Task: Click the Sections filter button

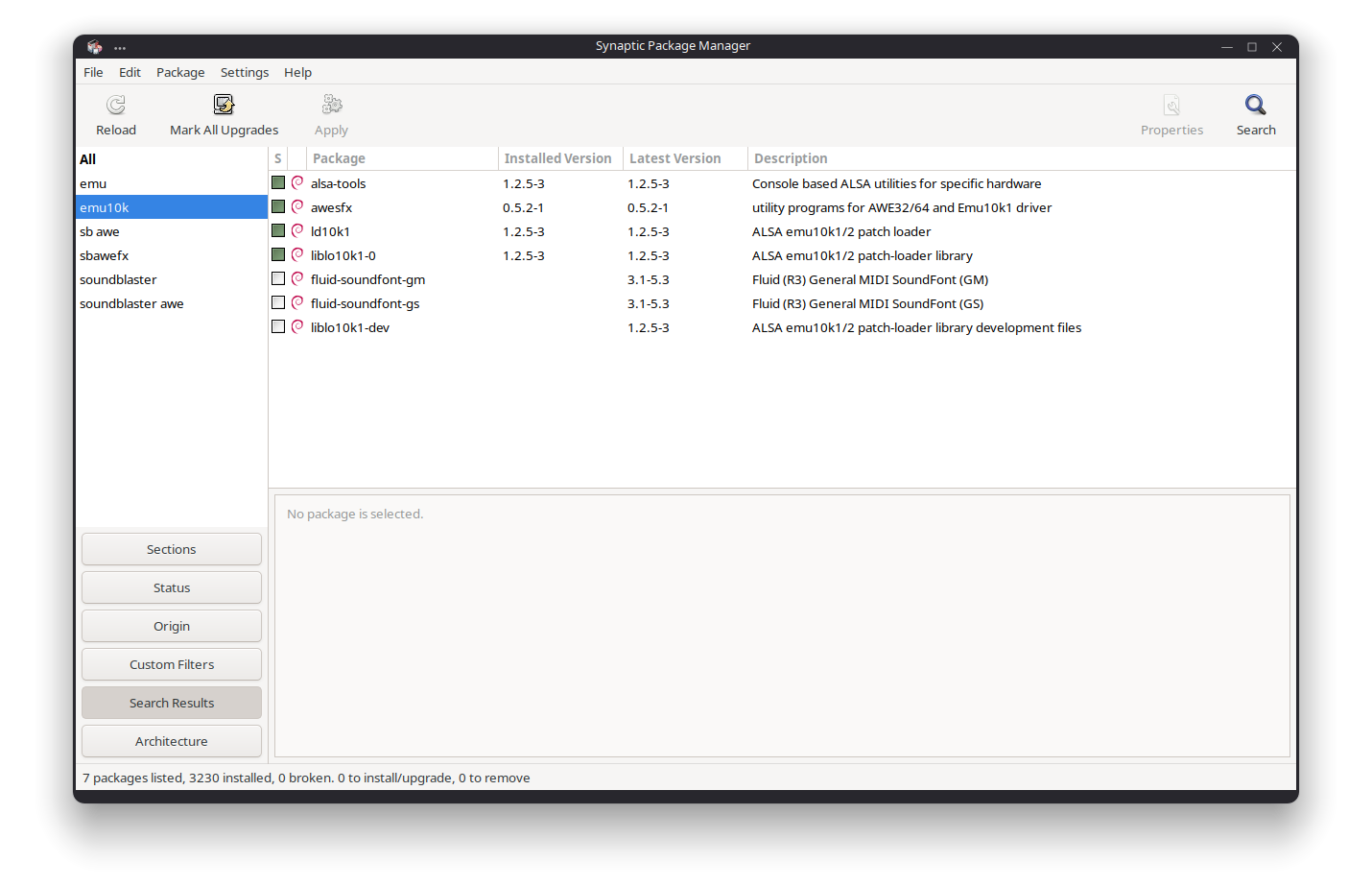Action: [172, 549]
